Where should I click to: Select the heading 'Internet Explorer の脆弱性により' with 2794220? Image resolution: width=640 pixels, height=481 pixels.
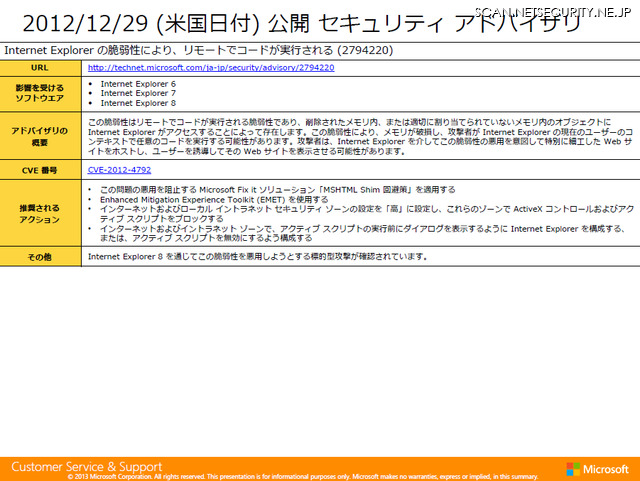[x=199, y=50]
